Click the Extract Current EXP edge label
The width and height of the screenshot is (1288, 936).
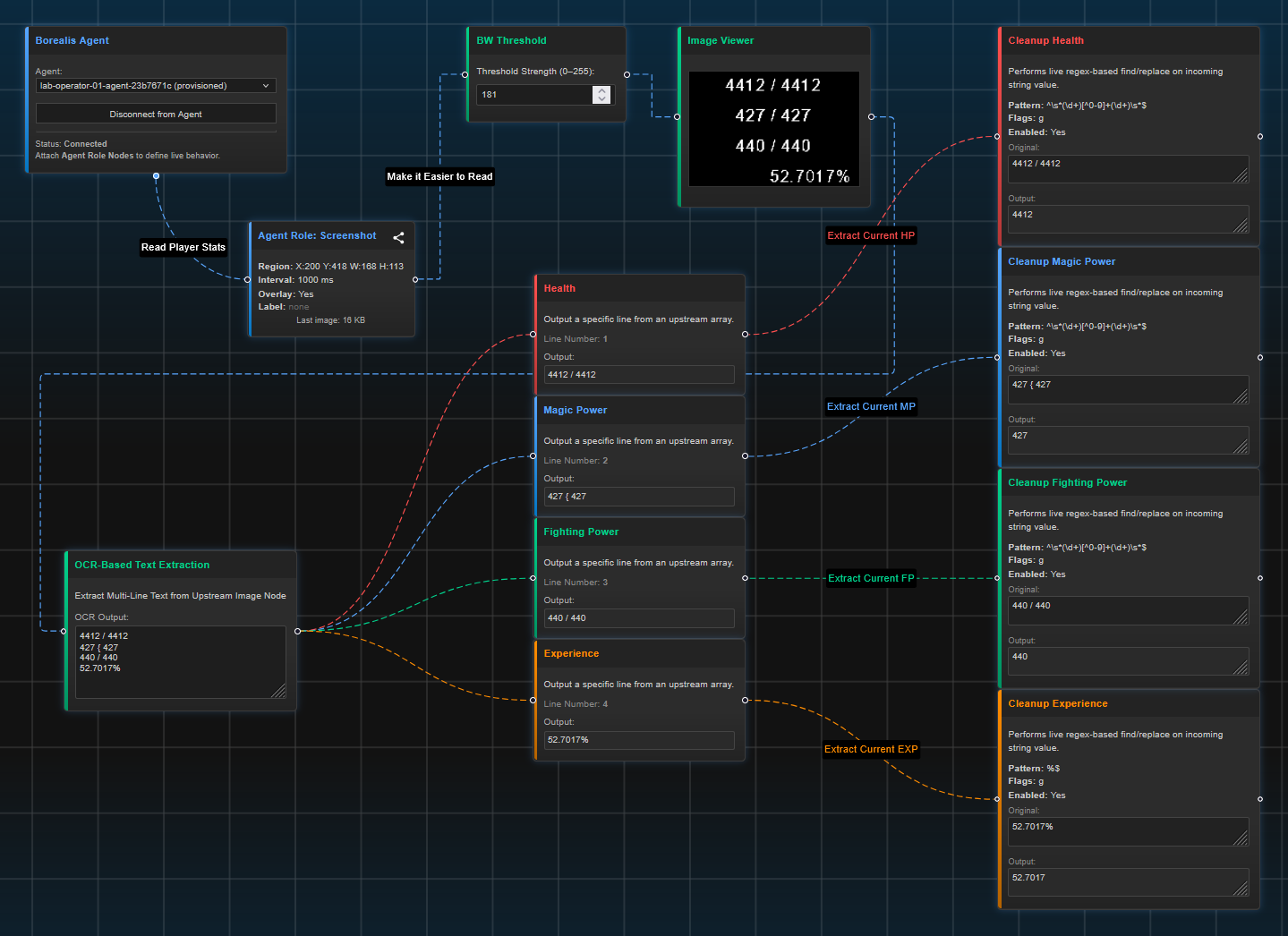[871, 749]
